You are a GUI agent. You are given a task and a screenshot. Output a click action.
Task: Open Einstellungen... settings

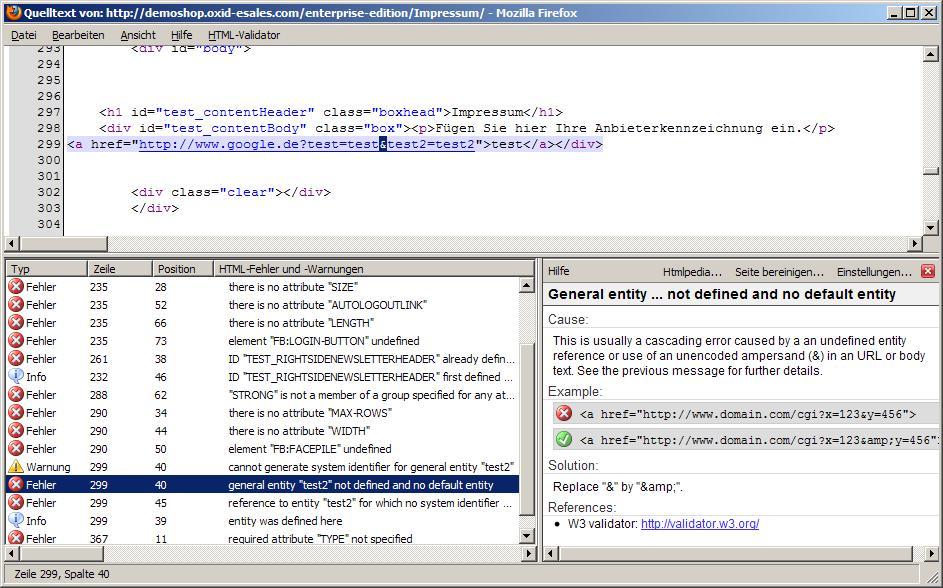[873, 272]
